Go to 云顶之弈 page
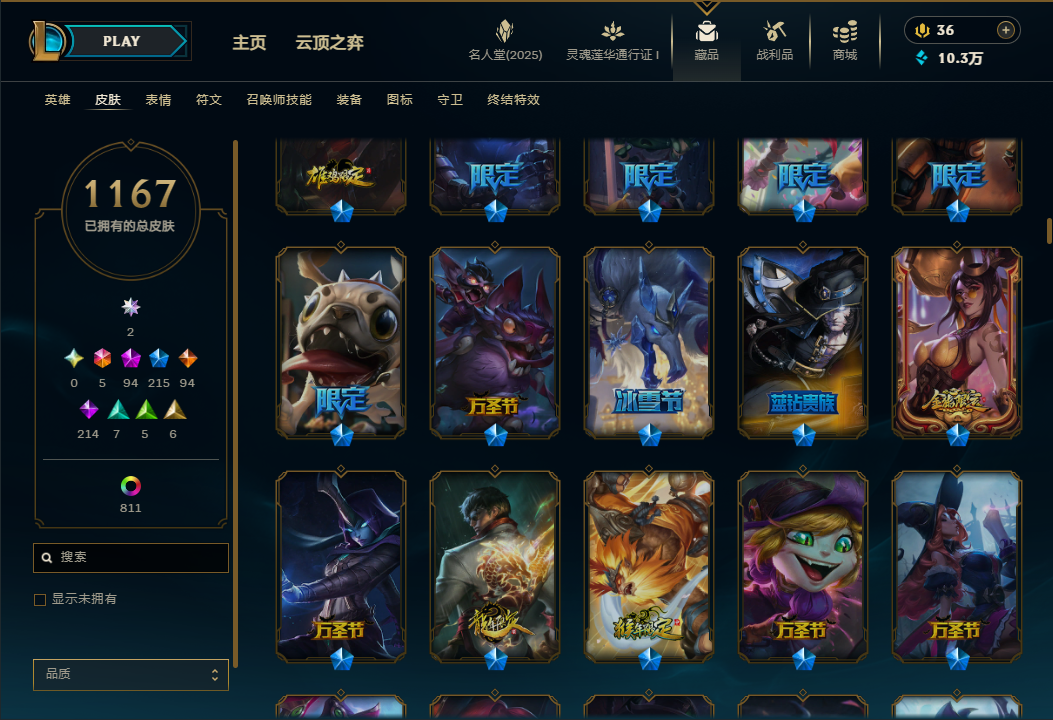 [x=330, y=42]
